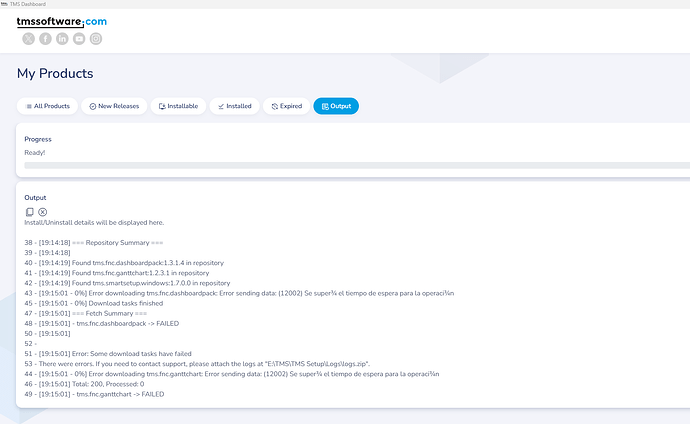The image size is (690, 424).
Task: Switch to the Installed tab
Action: pos(235,106)
